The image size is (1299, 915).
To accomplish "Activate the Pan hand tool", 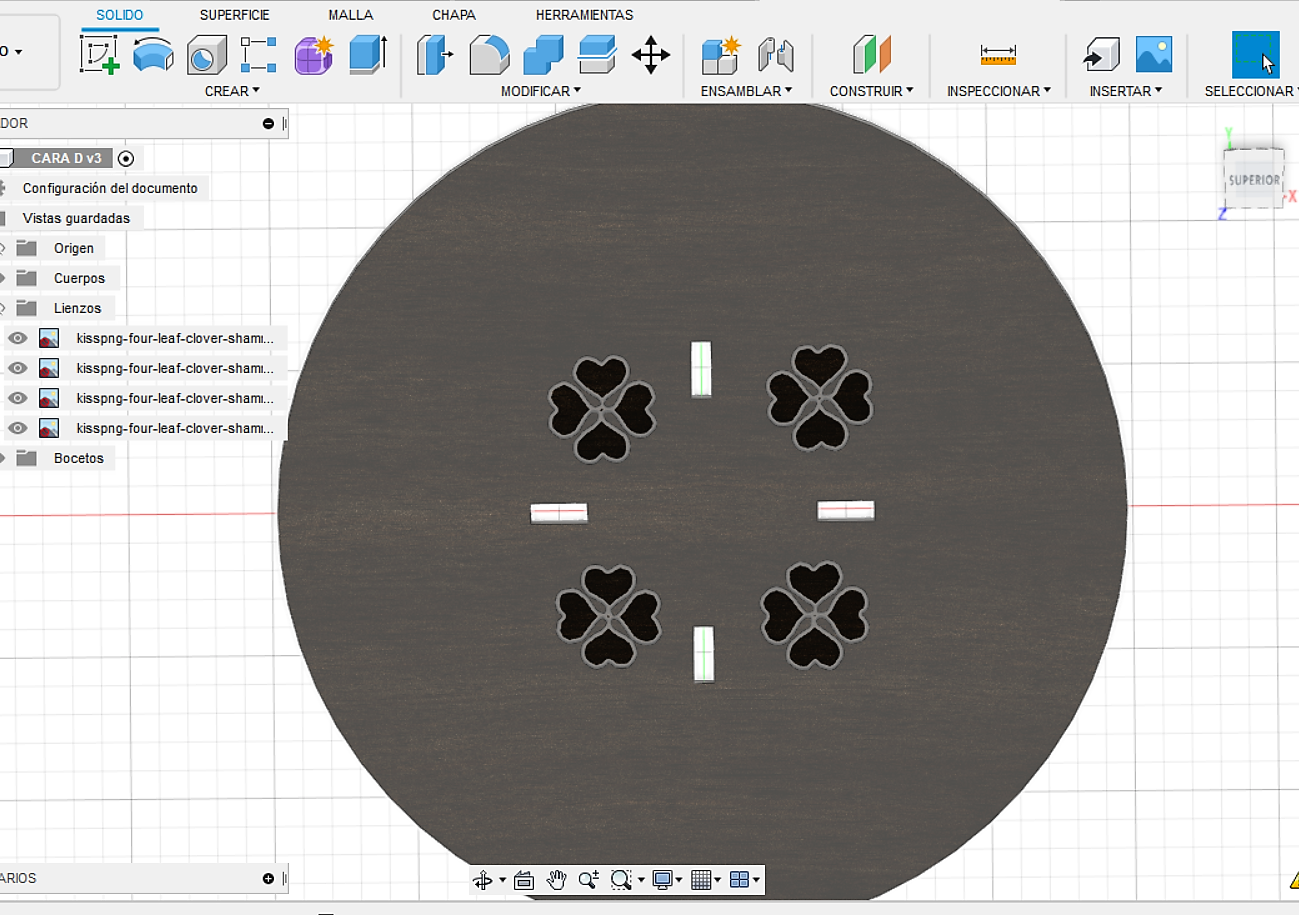I will pyautogui.click(x=556, y=880).
